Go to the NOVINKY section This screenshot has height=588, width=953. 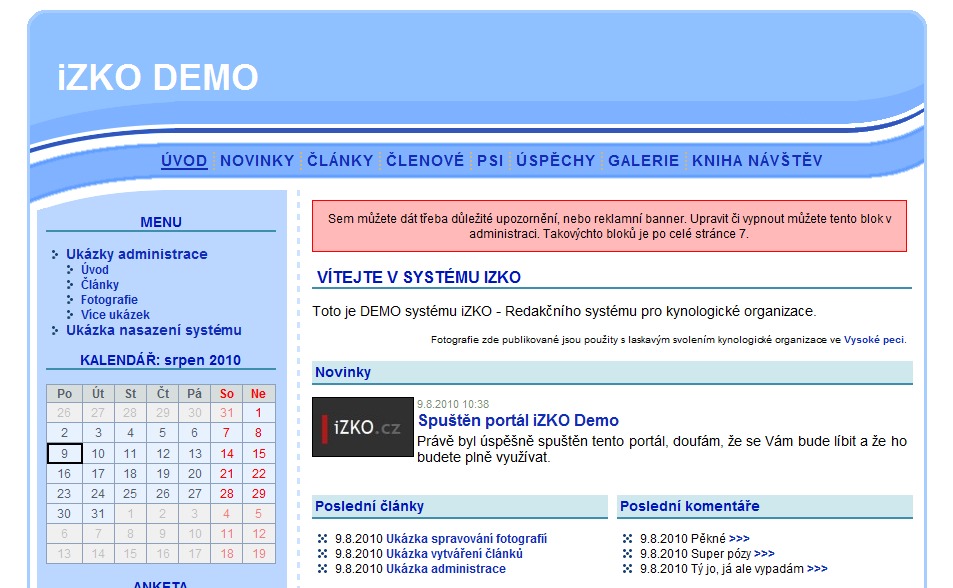pyautogui.click(x=257, y=161)
